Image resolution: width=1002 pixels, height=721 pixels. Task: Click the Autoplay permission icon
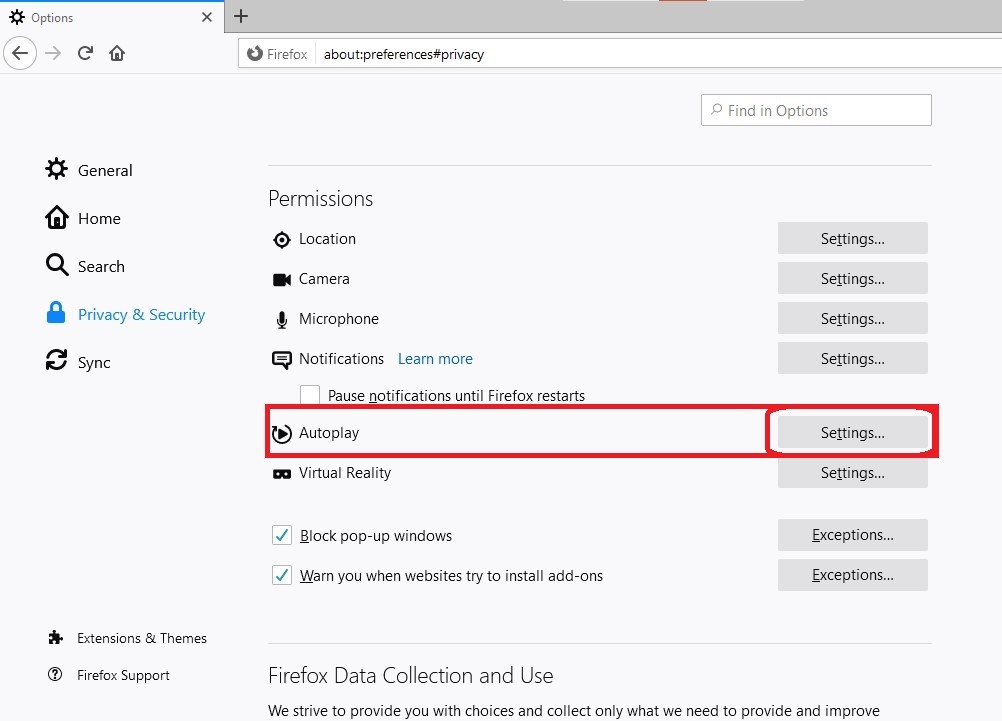click(x=281, y=432)
